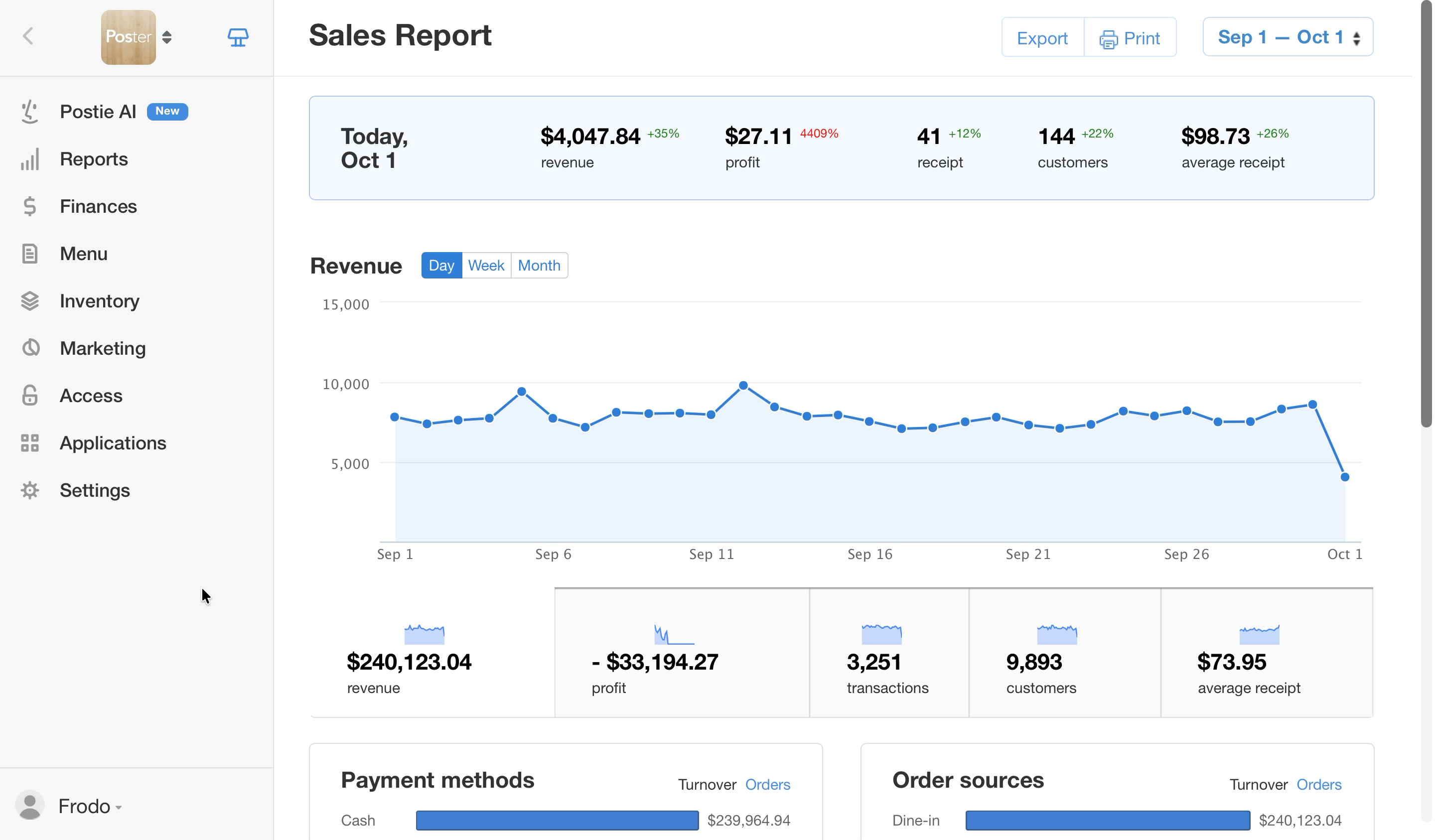Select the profit metric tab
Image resolution: width=1435 pixels, height=840 pixels.
pyautogui.click(x=682, y=653)
